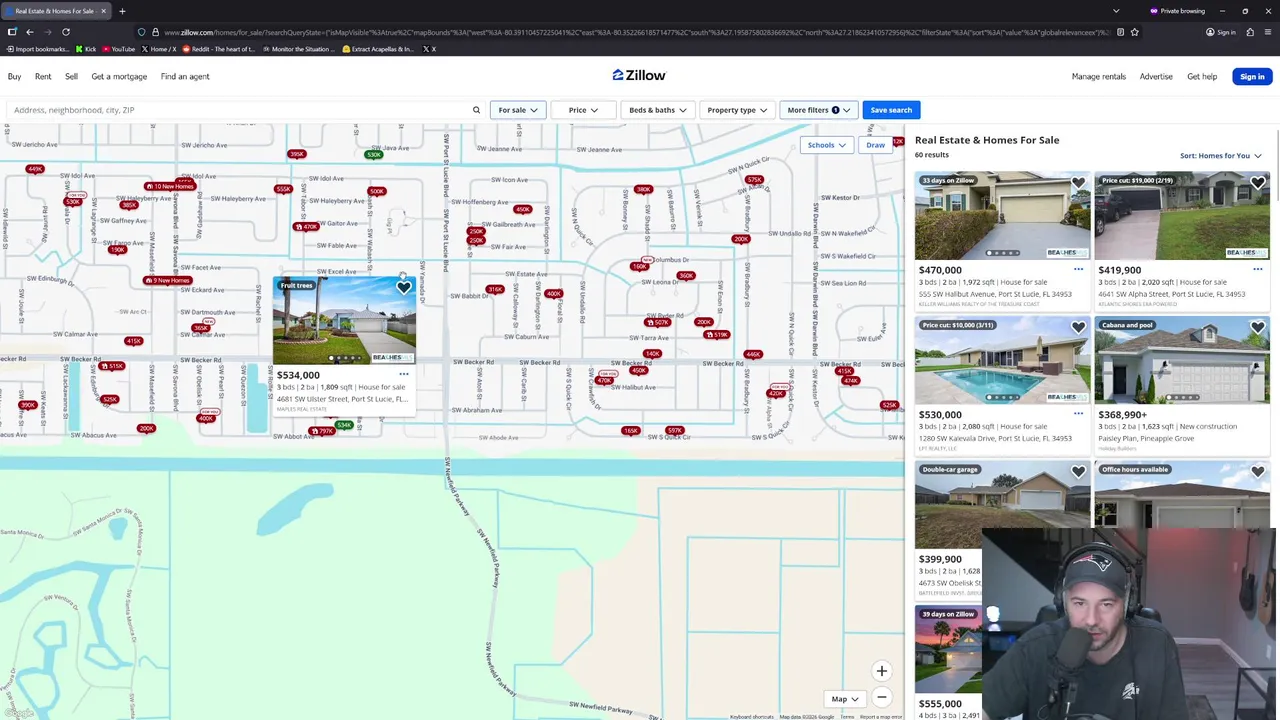
Task: Open a new browser tab
Action: point(122,11)
